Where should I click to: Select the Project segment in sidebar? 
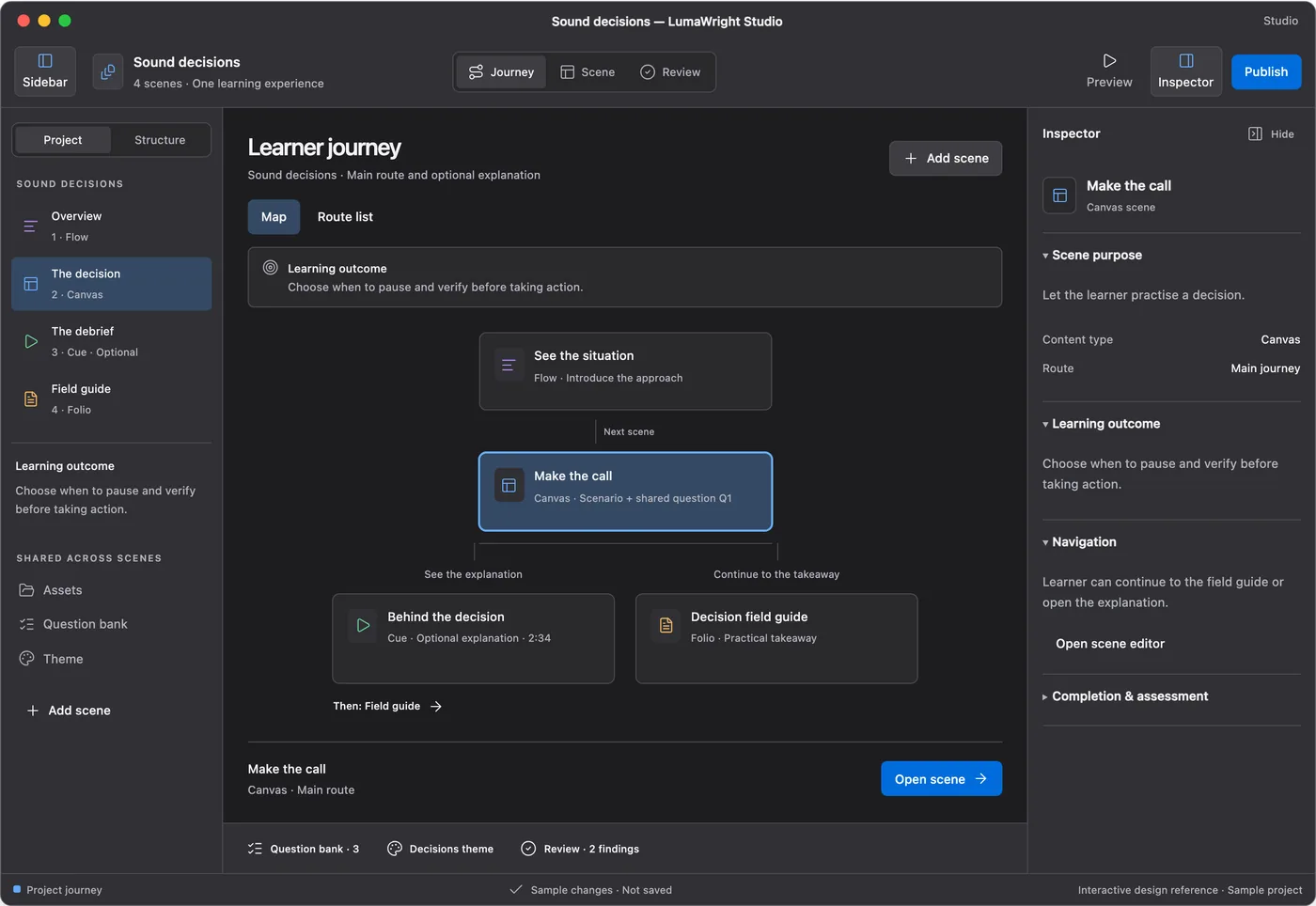(x=63, y=140)
